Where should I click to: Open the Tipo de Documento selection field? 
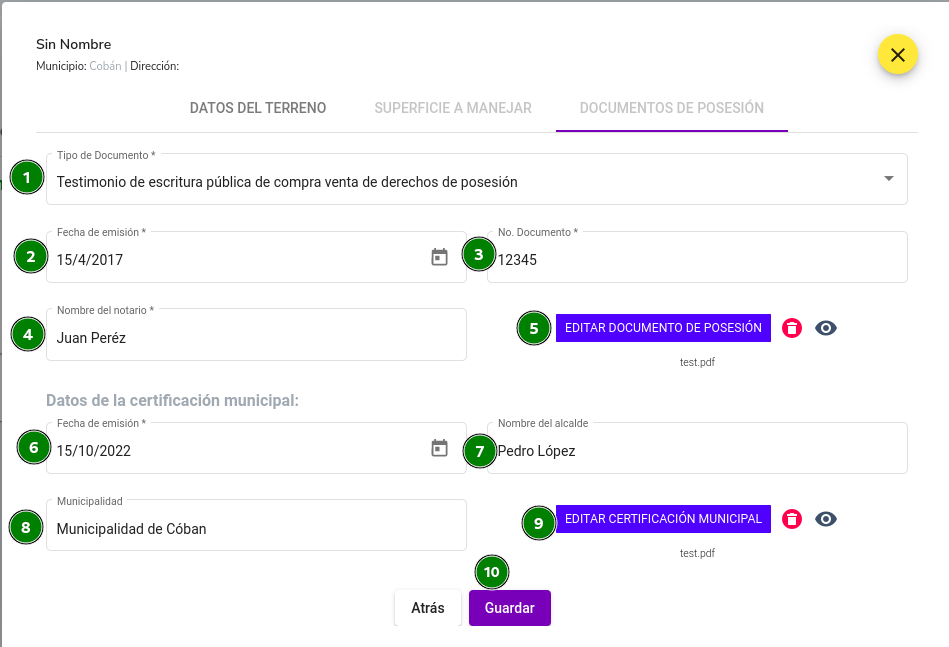[477, 179]
